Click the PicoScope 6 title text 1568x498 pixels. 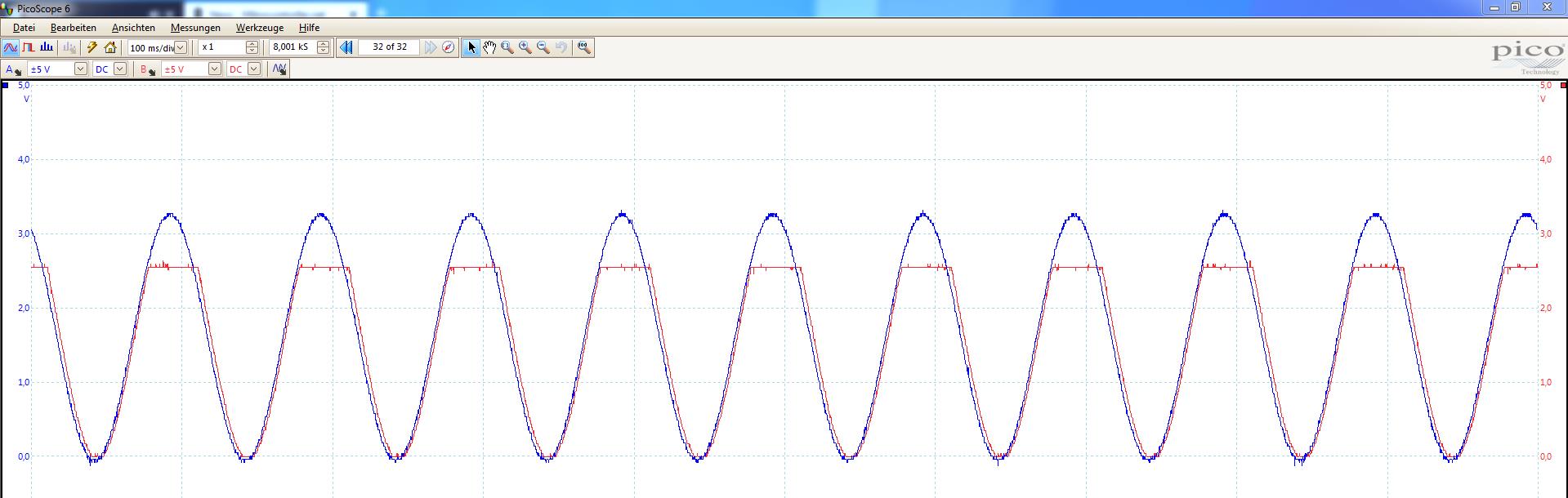click(43, 9)
